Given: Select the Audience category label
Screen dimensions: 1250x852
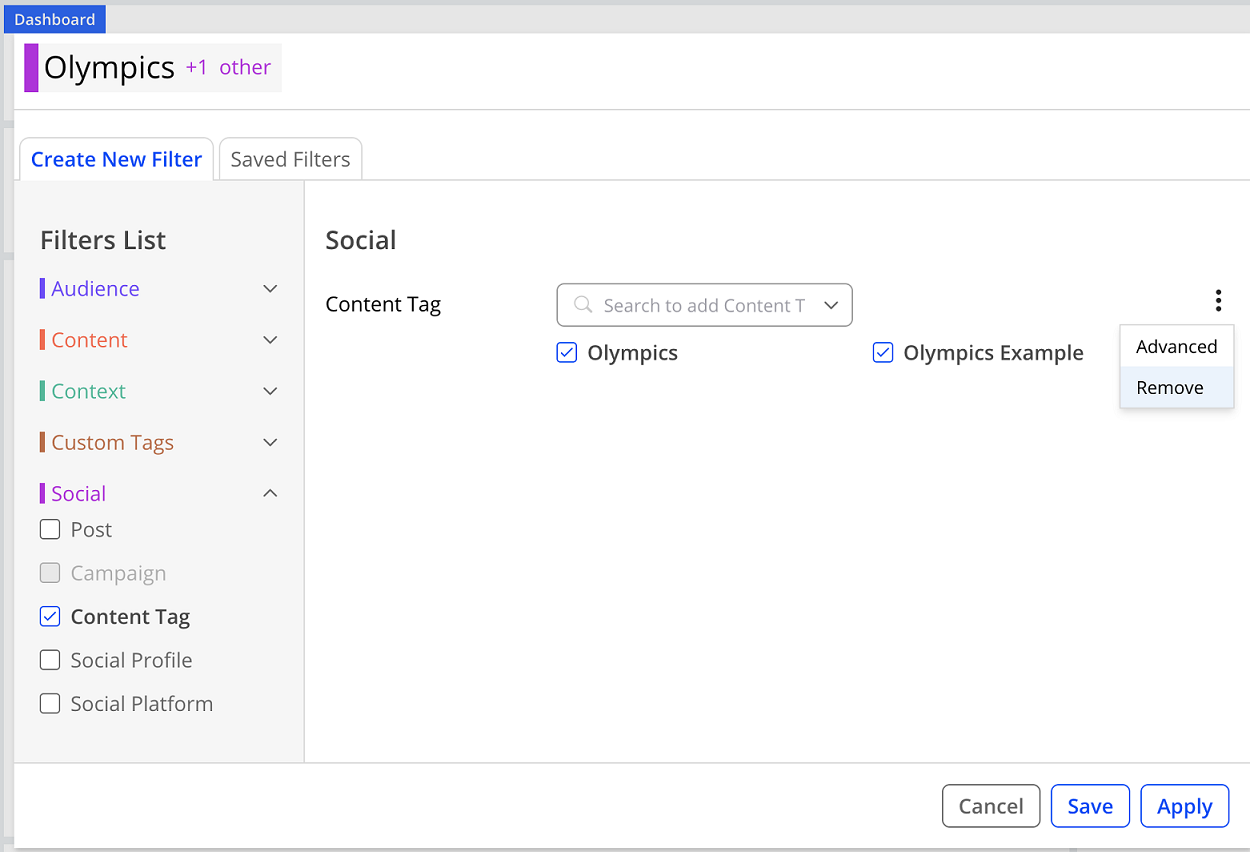Looking at the screenshot, I should [95, 289].
